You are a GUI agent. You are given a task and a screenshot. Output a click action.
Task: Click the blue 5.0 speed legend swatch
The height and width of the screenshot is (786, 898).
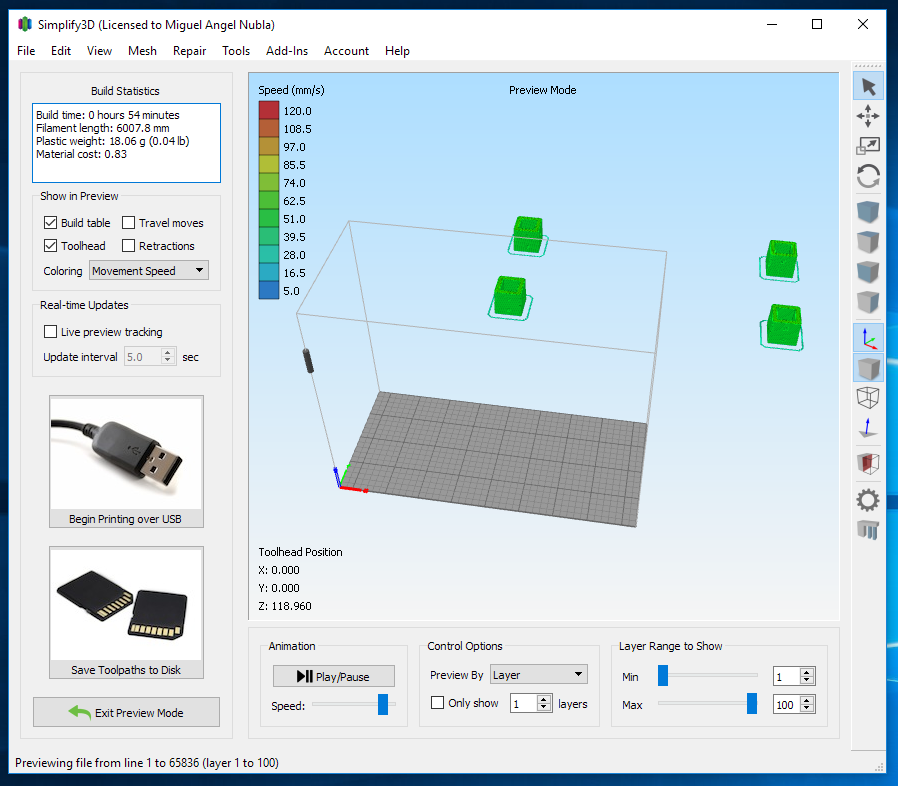coord(269,290)
